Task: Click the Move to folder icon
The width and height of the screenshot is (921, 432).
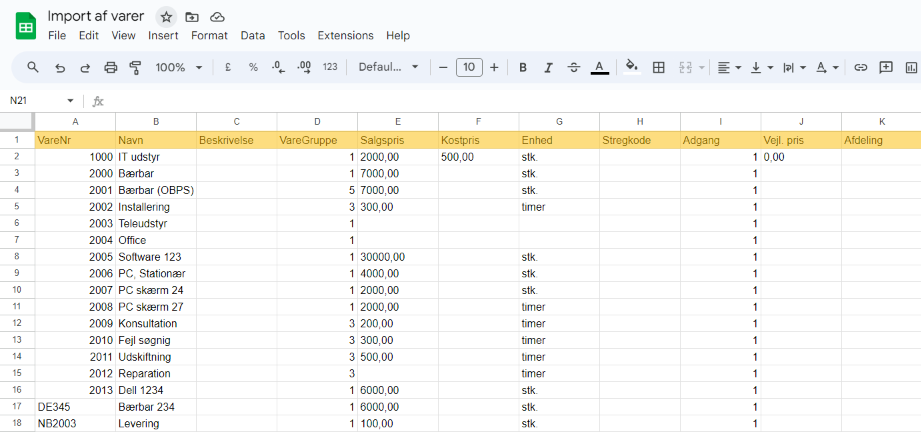Action: pyautogui.click(x=192, y=17)
